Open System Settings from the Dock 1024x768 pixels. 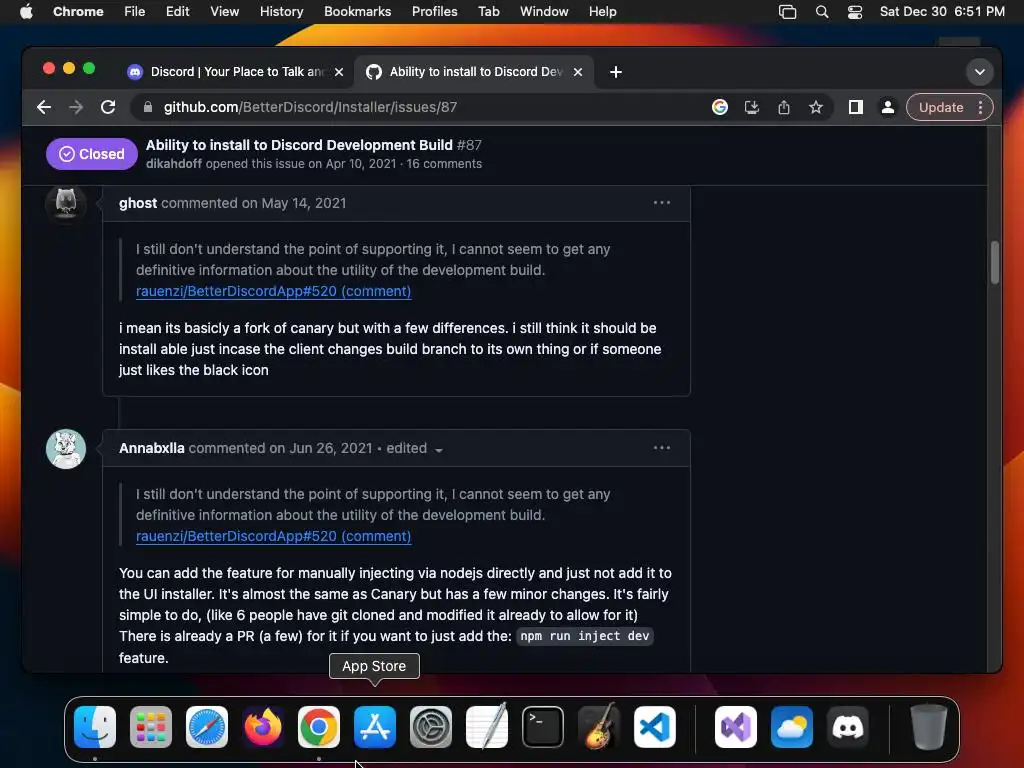pos(431,727)
